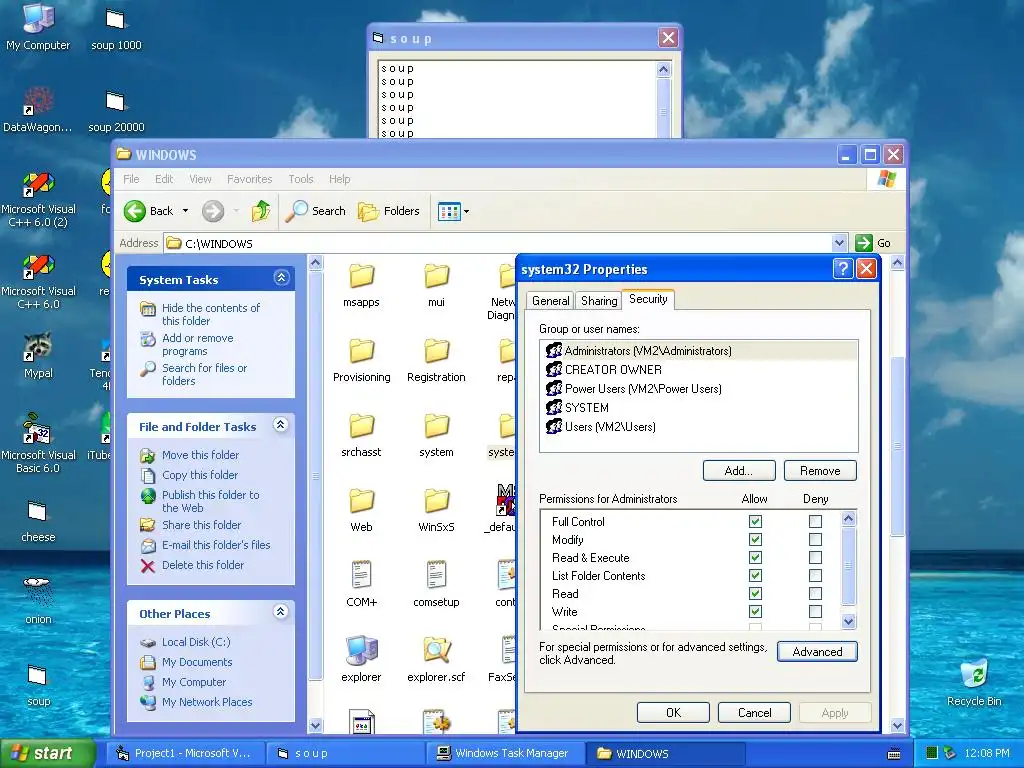The height and width of the screenshot is (768, 1024).
Task: Open the Address bar dropdown
Action: [839, 243]
